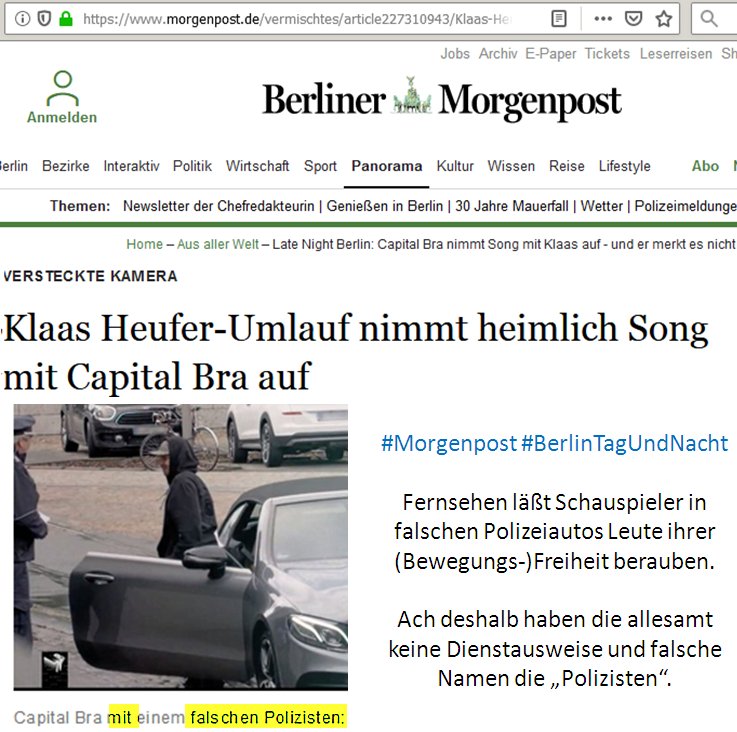Click the site information icon in address bar
Viewport: 737px width, 732px height.
22,19
